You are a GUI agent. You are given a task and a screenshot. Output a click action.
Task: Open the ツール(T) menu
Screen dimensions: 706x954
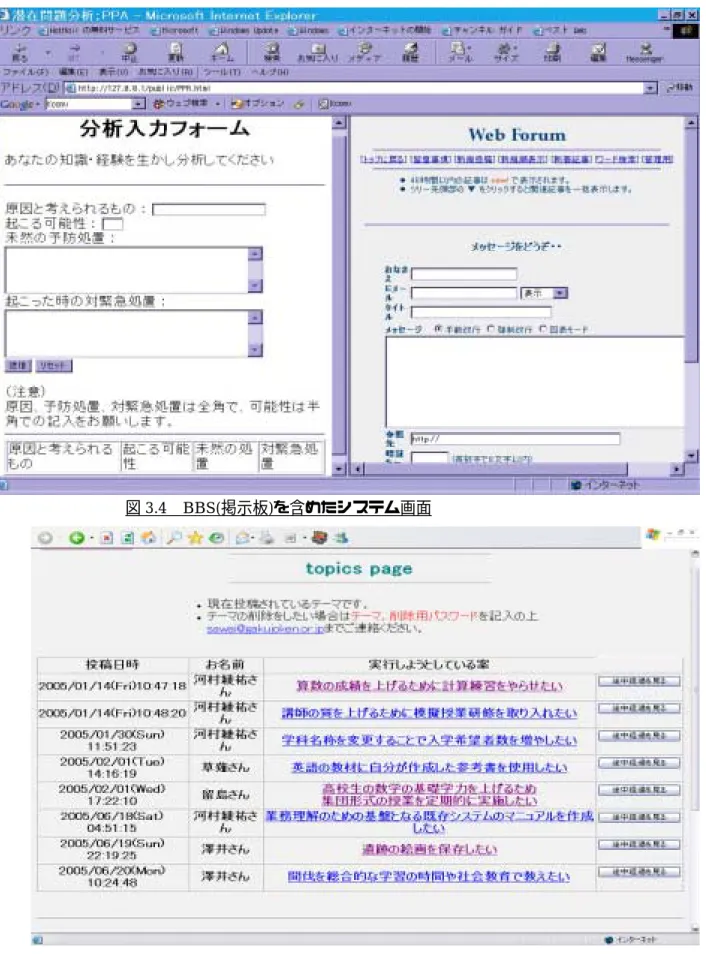tap(222, 72)
